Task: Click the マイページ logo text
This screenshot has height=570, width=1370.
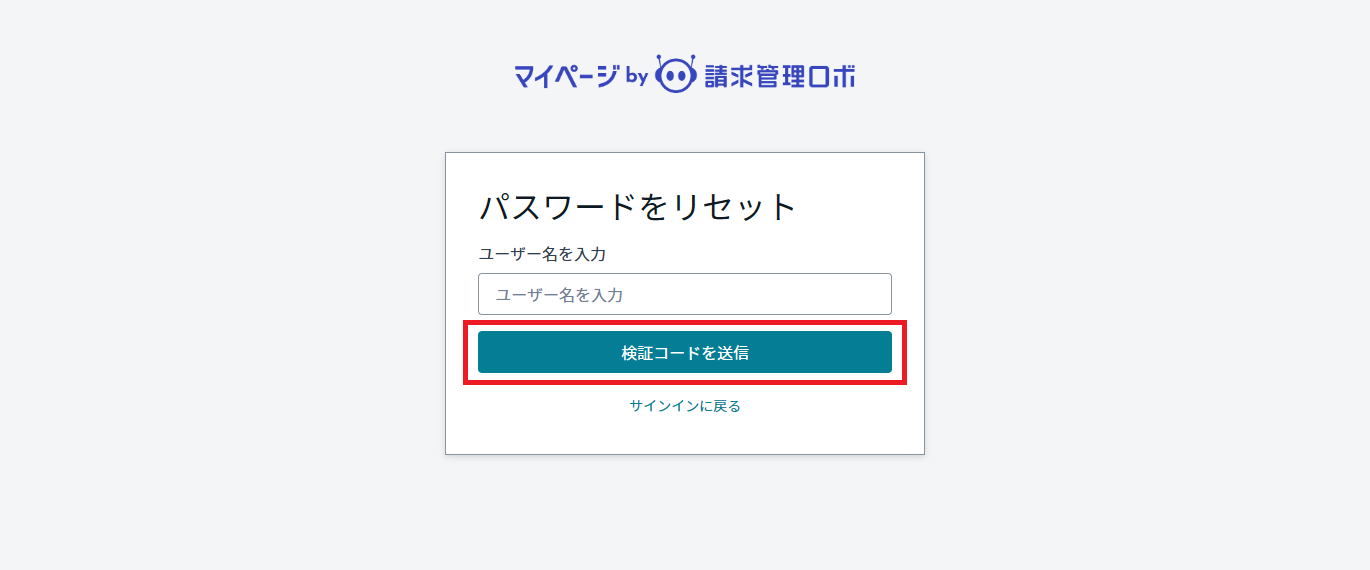Action: [x=567, y=76]
